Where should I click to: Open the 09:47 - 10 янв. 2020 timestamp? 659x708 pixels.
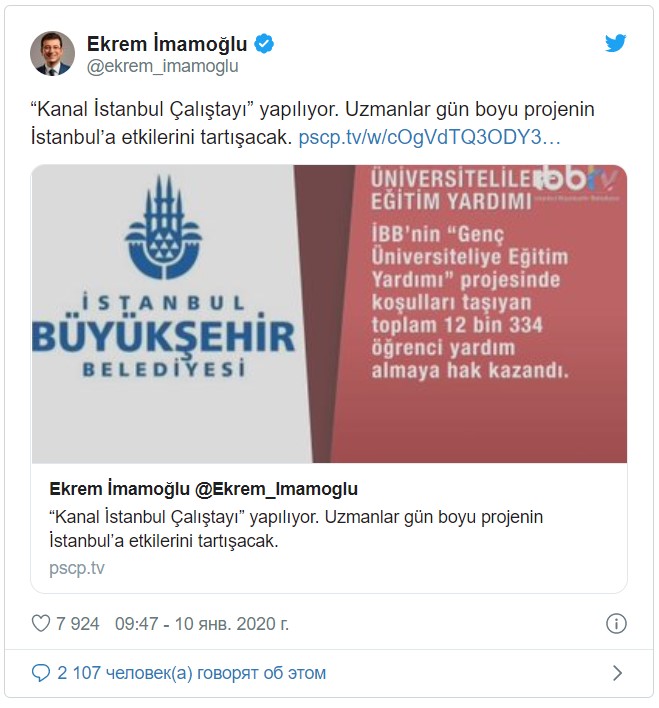201,624
